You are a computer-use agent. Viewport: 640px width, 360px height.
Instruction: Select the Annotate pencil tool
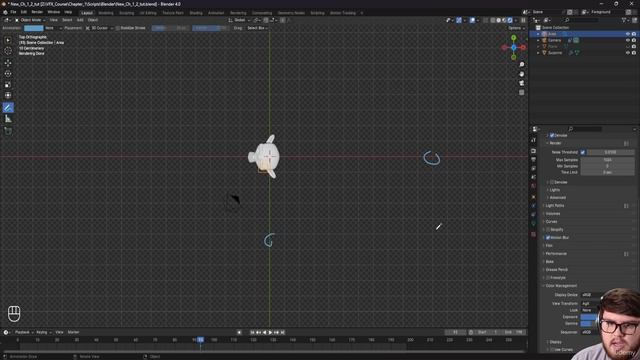pyautogui.click(x=8, y=108)
